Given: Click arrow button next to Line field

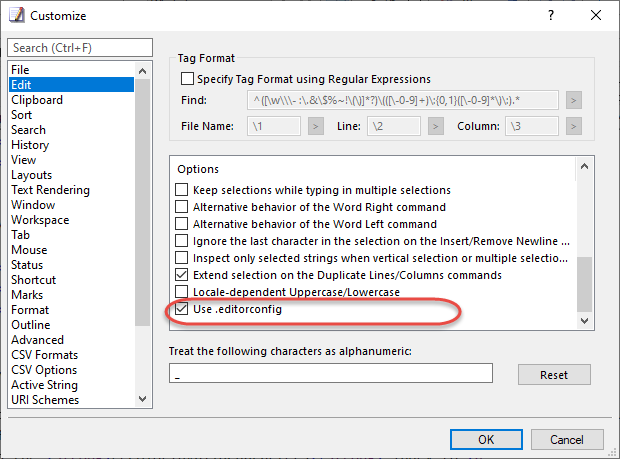Looking at the screenshot, I should coord(435,126).
